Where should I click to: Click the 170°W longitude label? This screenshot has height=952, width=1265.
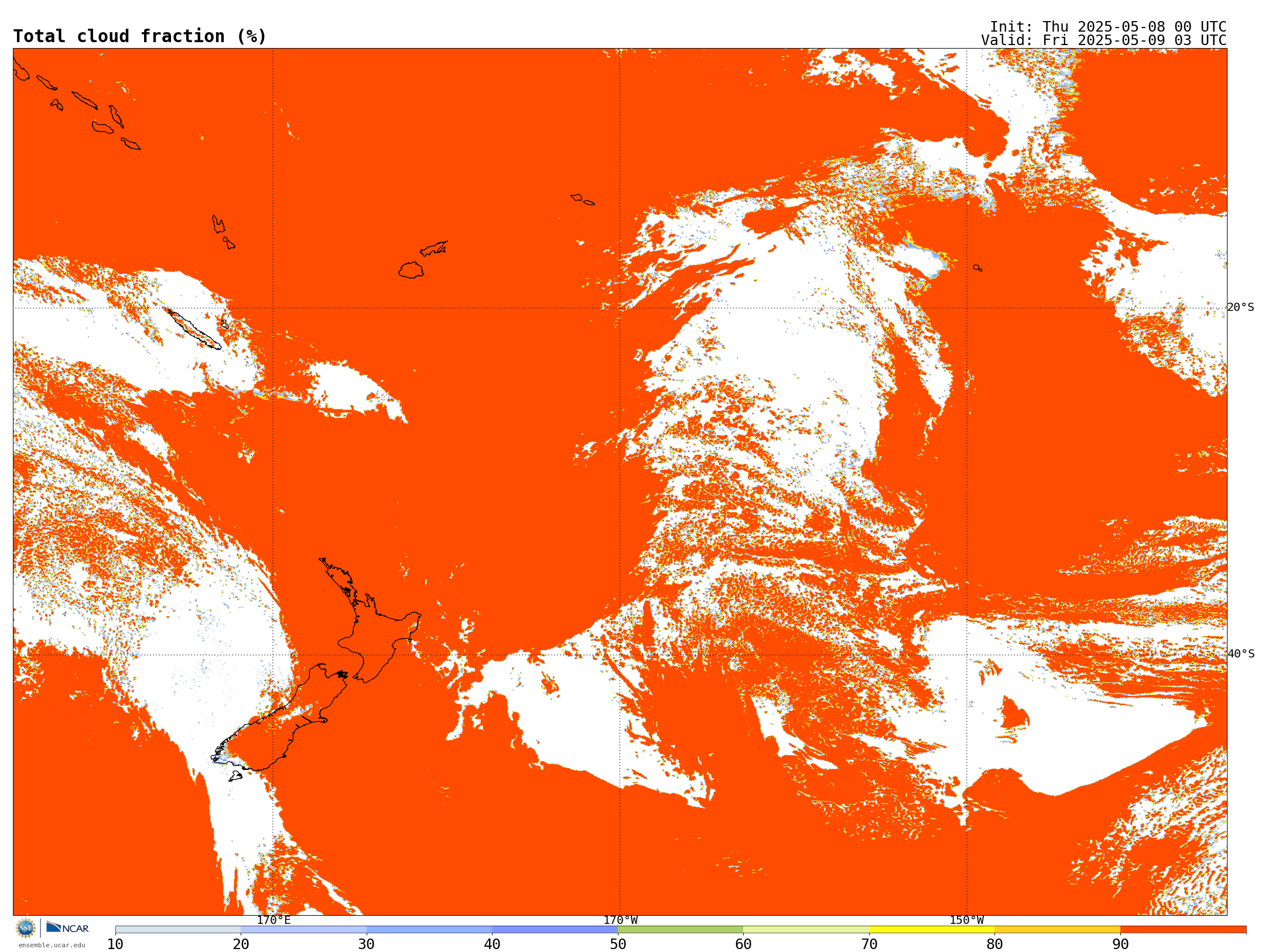tap(620, 920)
